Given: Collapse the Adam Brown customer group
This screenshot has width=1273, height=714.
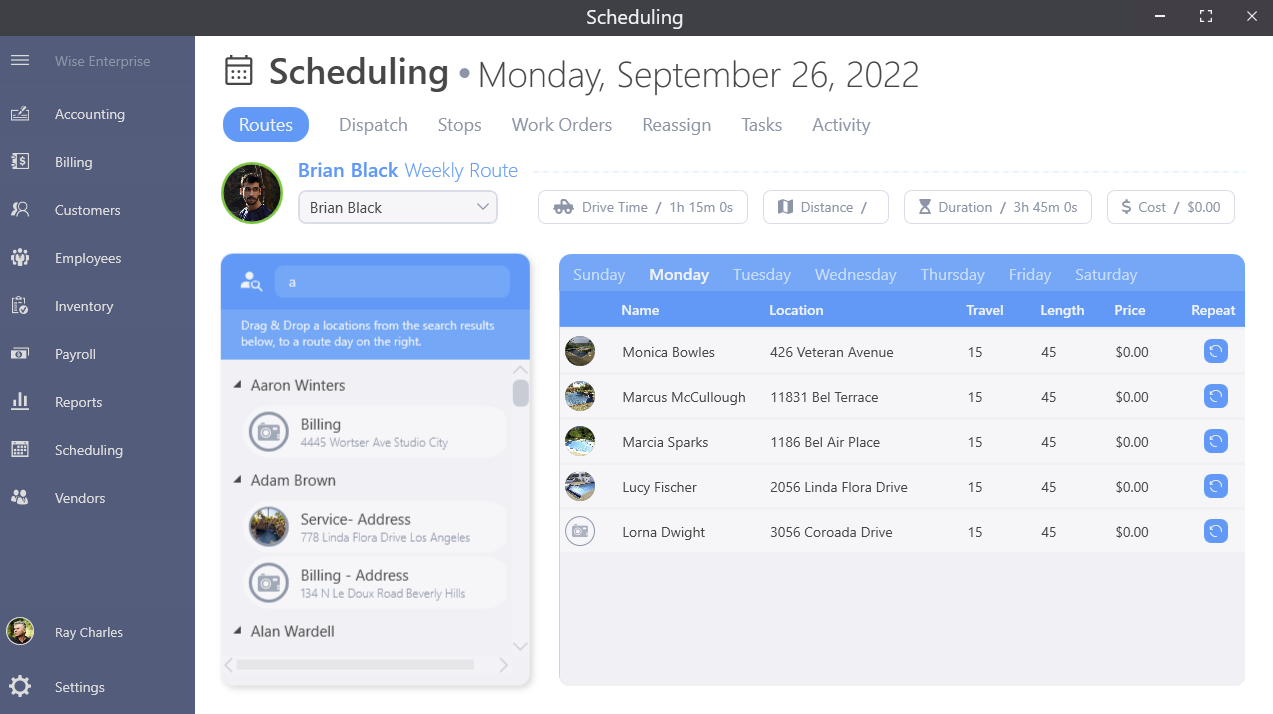Looking at the screenshot, I should (238, 480).
